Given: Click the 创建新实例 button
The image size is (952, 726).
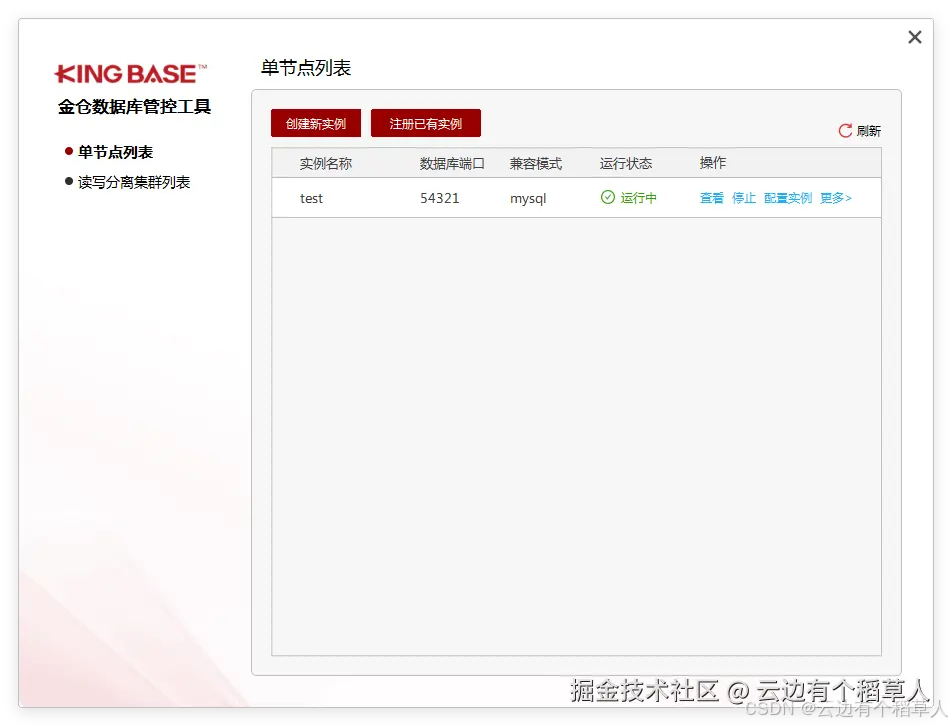Looking at the screenshot, I should tap(316, 123).
